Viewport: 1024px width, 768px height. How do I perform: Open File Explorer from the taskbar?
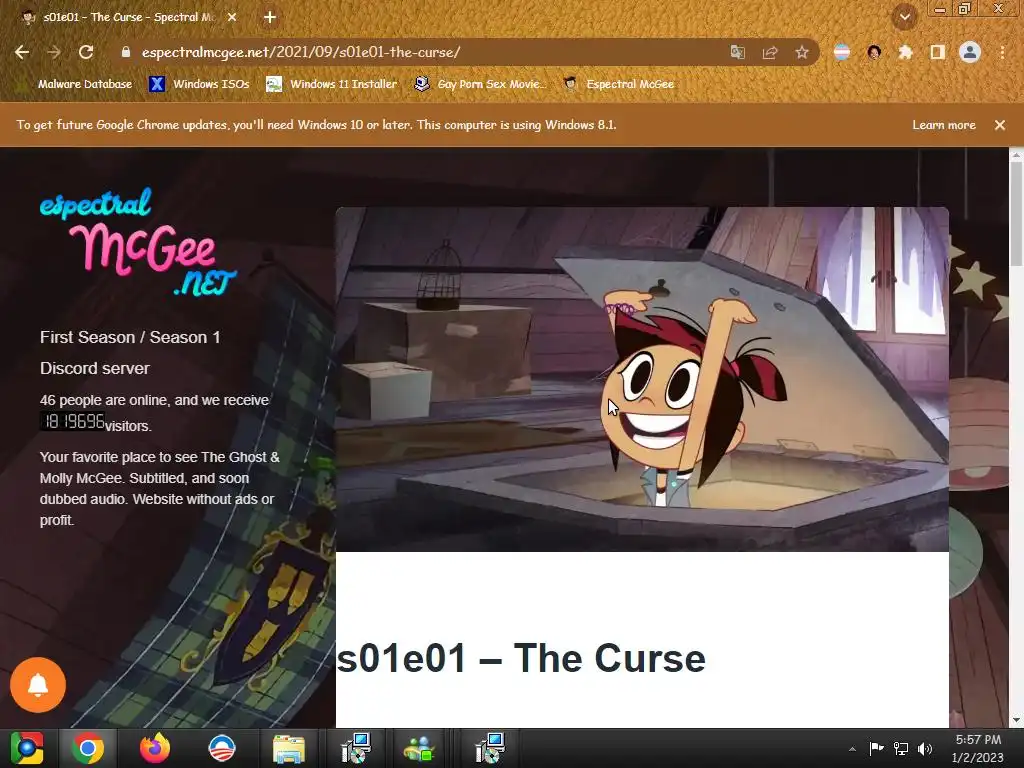[x=289, y=748]
